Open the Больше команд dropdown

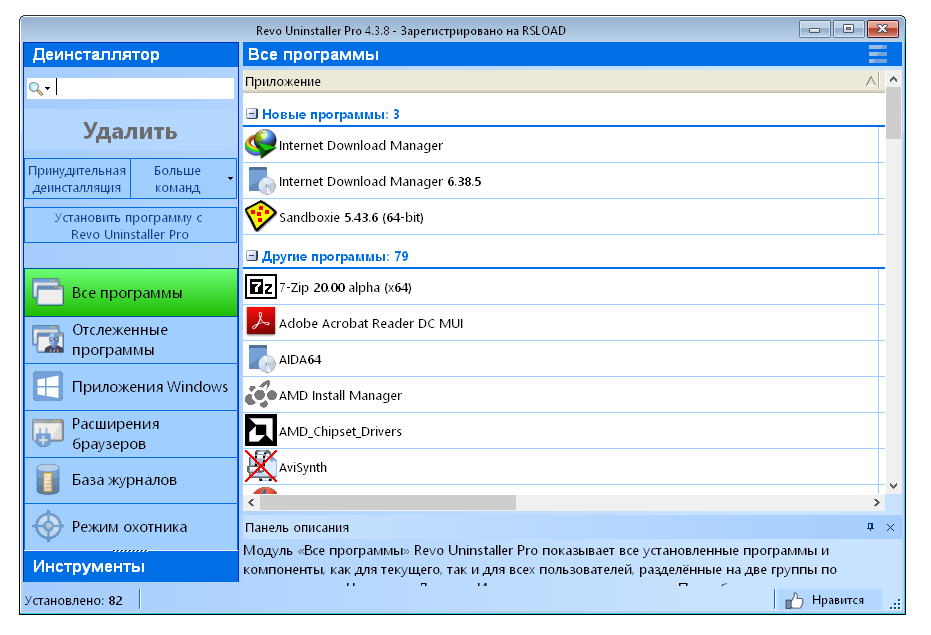229,177
